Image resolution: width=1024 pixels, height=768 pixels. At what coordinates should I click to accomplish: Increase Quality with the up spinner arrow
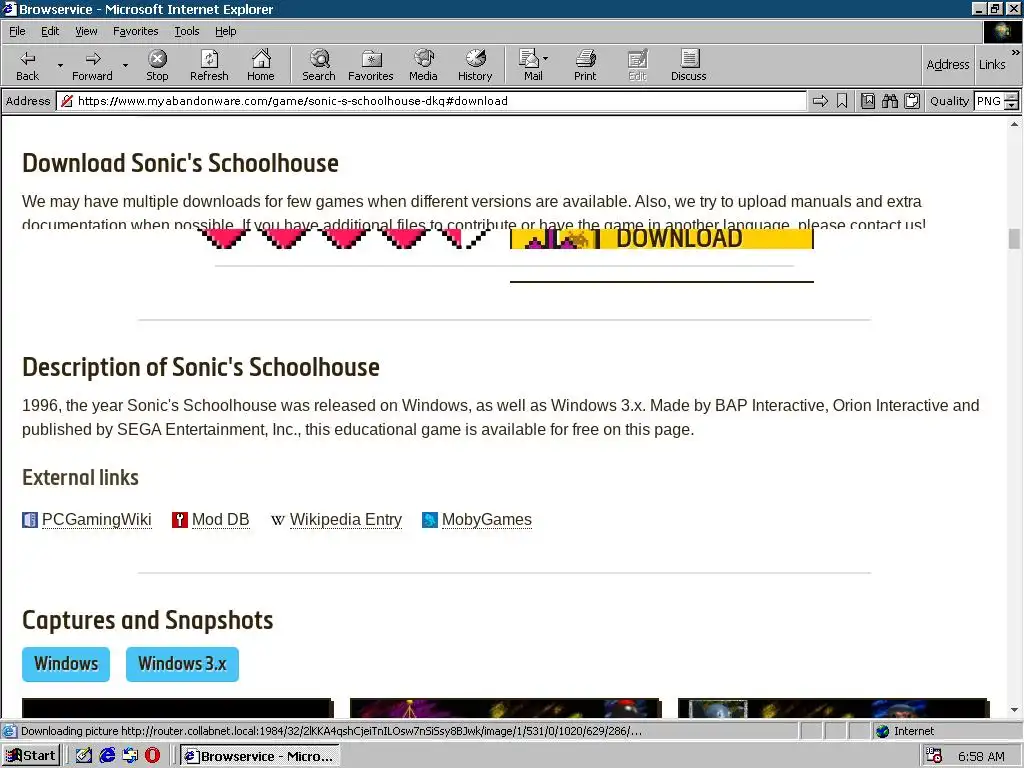(1012, 97)
